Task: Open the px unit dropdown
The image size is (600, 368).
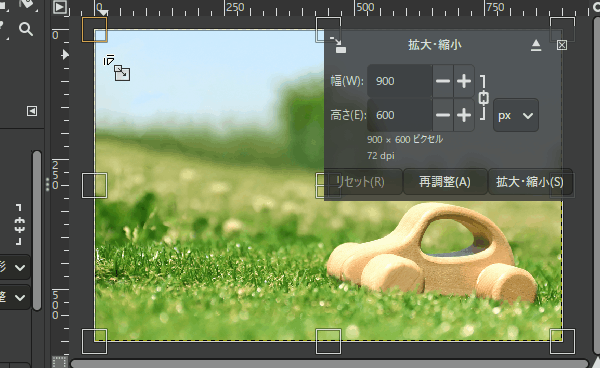Action: coord(516,115)
